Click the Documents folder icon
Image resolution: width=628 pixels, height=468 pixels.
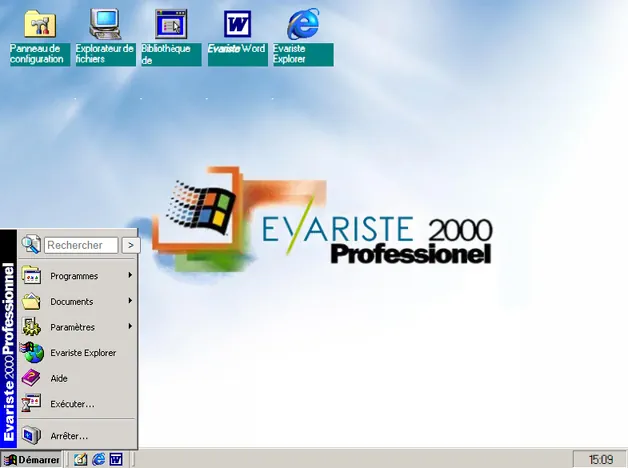tap(31, 301)
